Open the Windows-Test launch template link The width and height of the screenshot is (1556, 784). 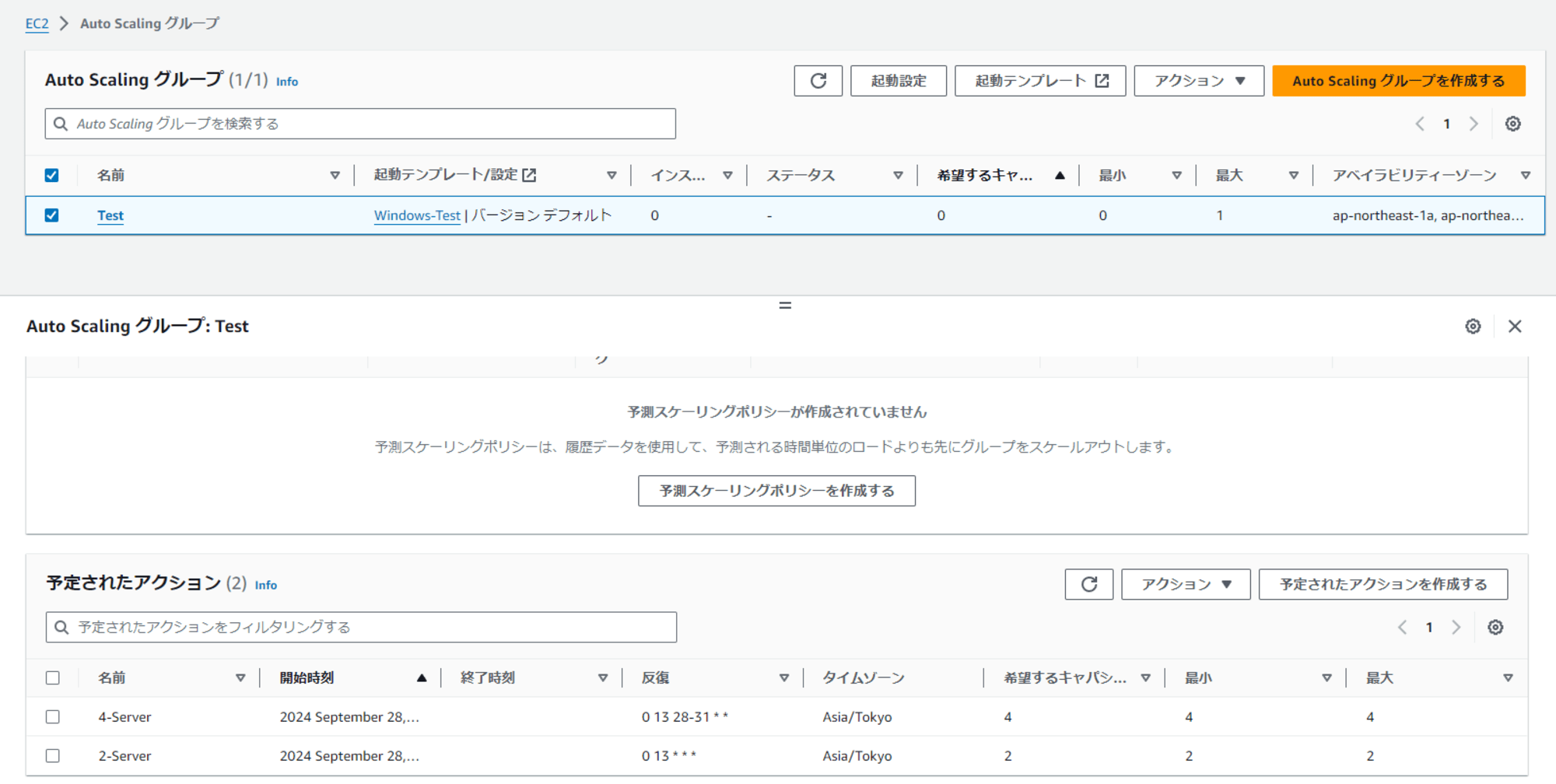pyautogui.click(x=417, y=215)
